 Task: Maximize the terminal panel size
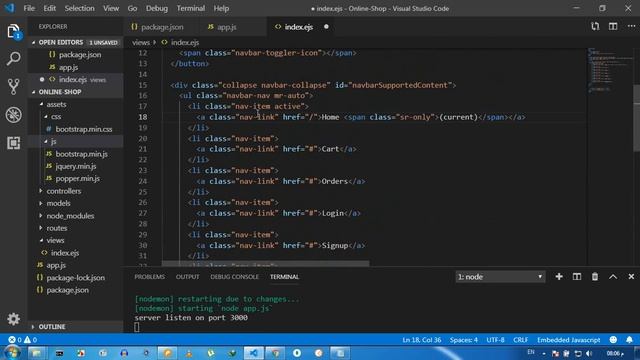[x=613, y=277]
